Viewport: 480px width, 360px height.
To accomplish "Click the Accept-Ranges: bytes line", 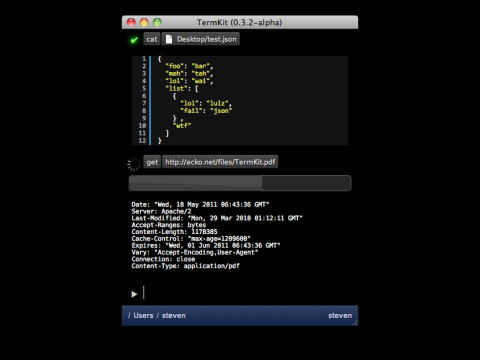I will click(169, 225).
